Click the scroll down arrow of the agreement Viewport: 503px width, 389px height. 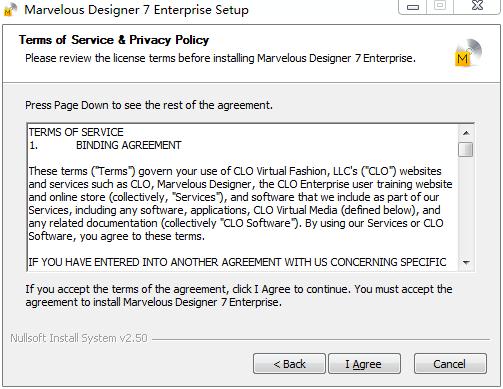click(466, 262)
